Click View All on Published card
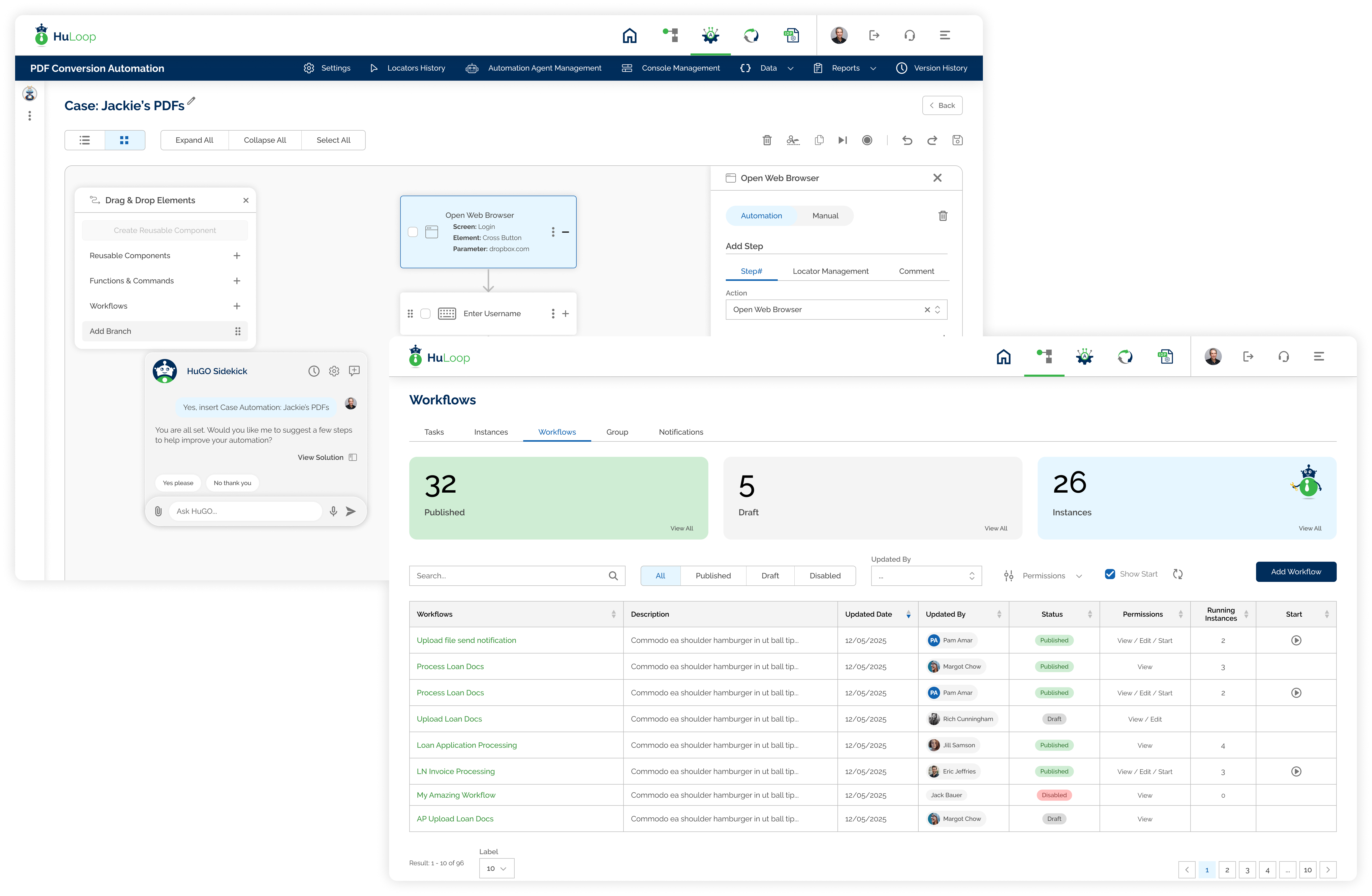1372x896 pixels. point(681,529)
